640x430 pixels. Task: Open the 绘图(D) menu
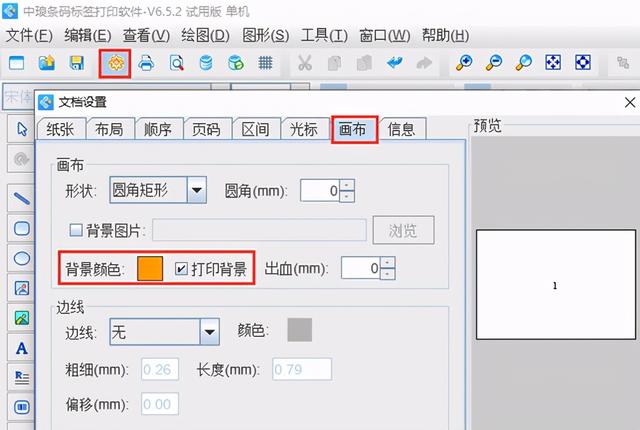pyautogui.click(x=205, y=35)
